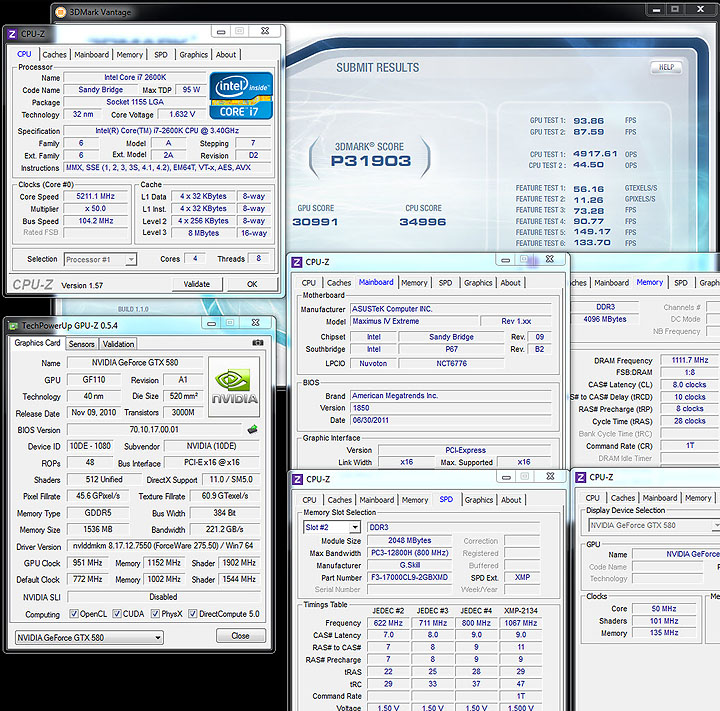Toggle the OpenCL checkbox in GPU-Z
720x711 pixels.
tap(73, 614)
